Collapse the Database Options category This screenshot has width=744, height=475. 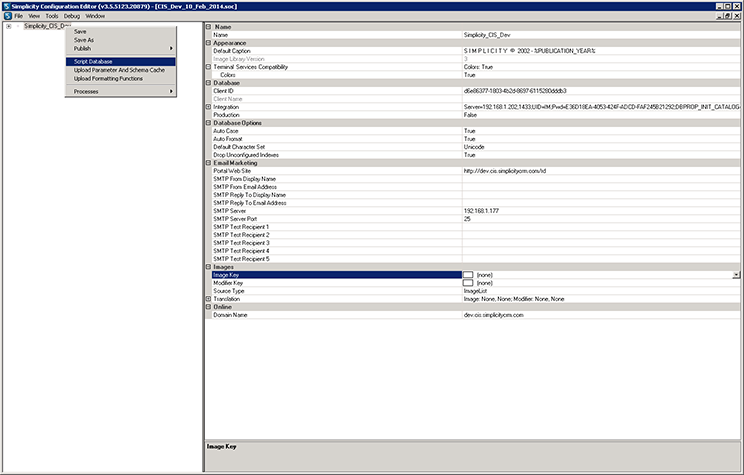pos(208,123)
